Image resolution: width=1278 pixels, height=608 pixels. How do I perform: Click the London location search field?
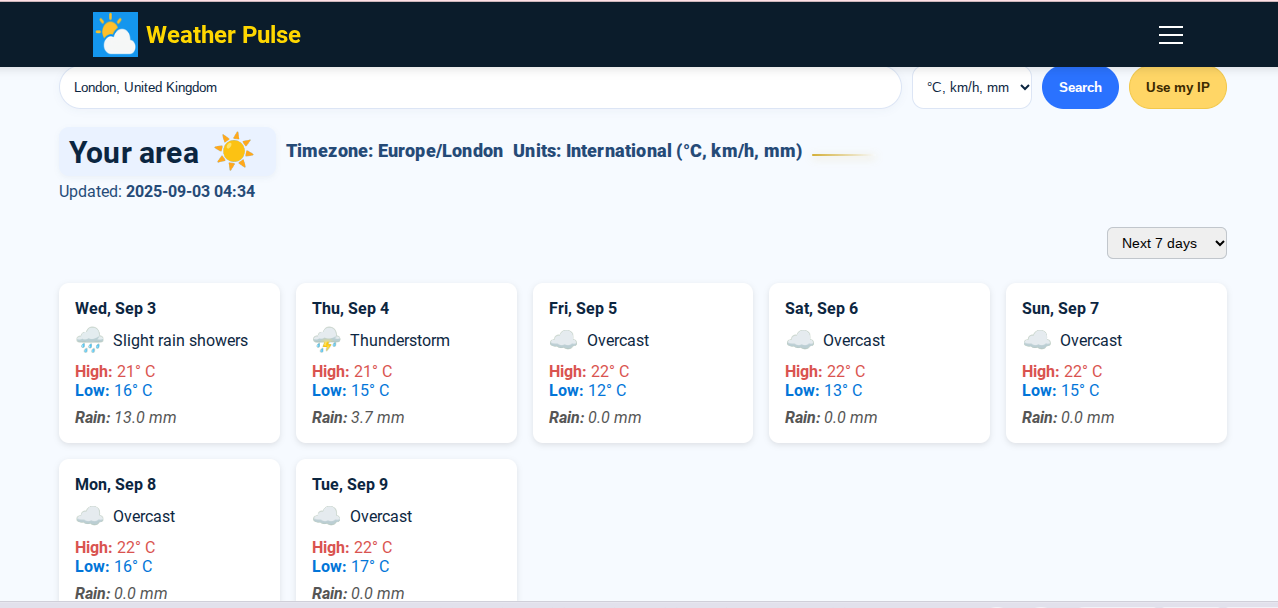(x=480, y=87)
